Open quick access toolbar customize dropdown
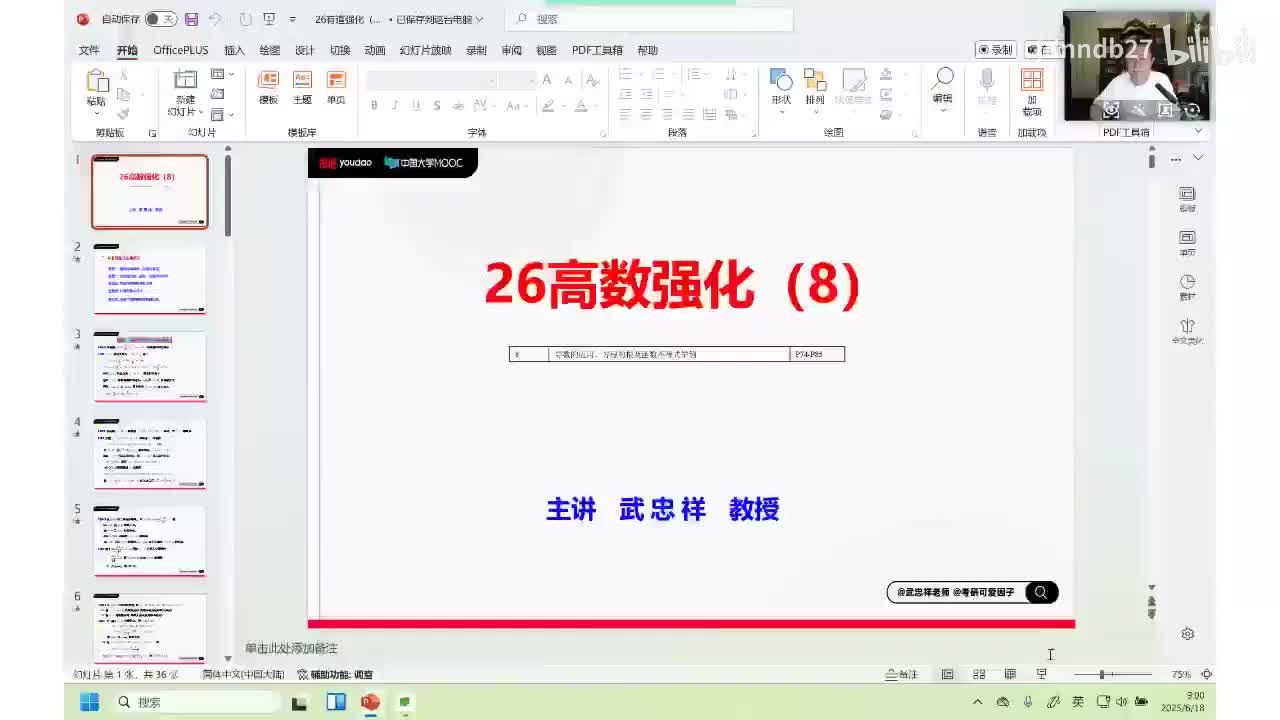The height and width of the screenshot is (720, 1280). pos(292,19)
